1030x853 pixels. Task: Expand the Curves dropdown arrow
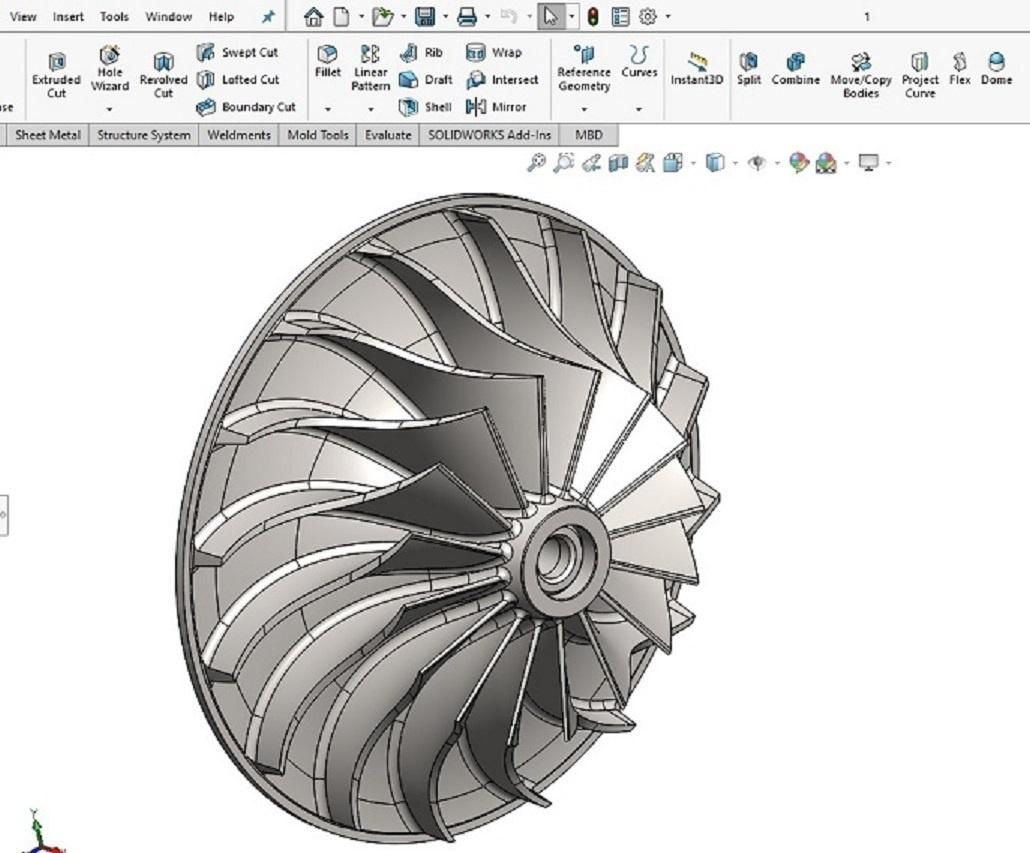[x=639, y=109]
